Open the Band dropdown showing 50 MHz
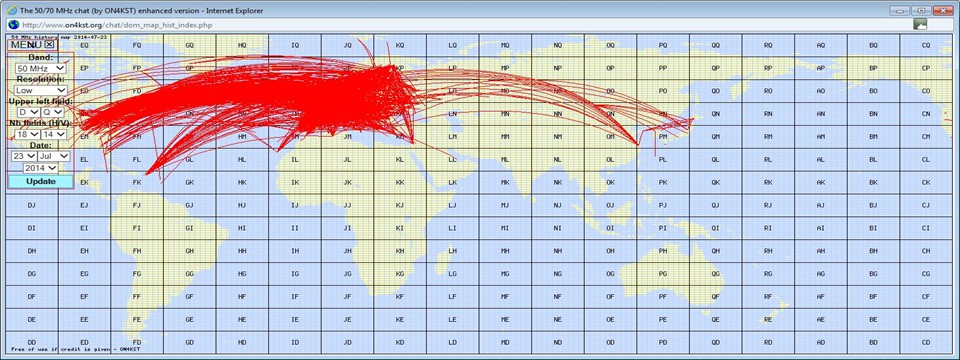Screen dimensions: 960x360 (x=41, y=68)
